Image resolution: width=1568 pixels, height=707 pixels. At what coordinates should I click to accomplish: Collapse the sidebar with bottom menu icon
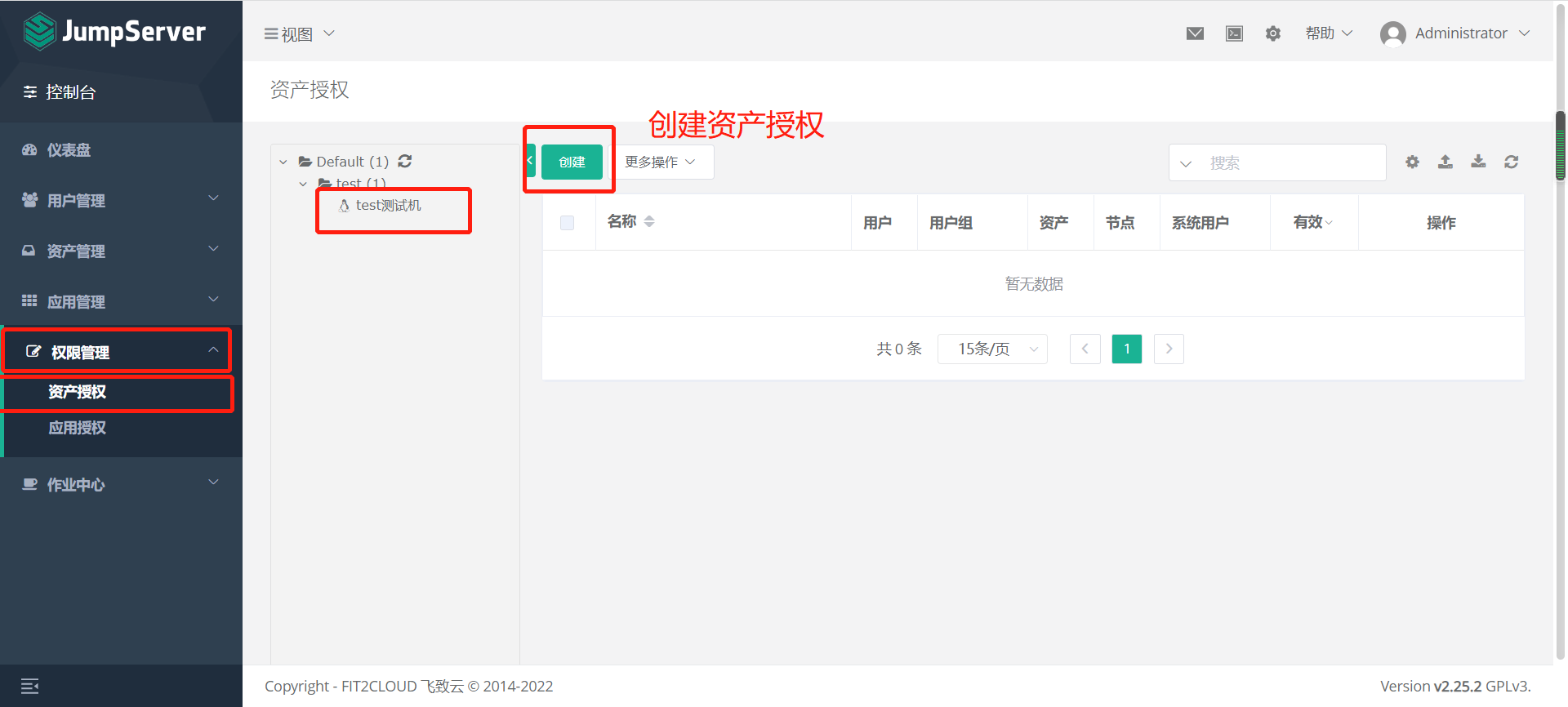(30, 686)
